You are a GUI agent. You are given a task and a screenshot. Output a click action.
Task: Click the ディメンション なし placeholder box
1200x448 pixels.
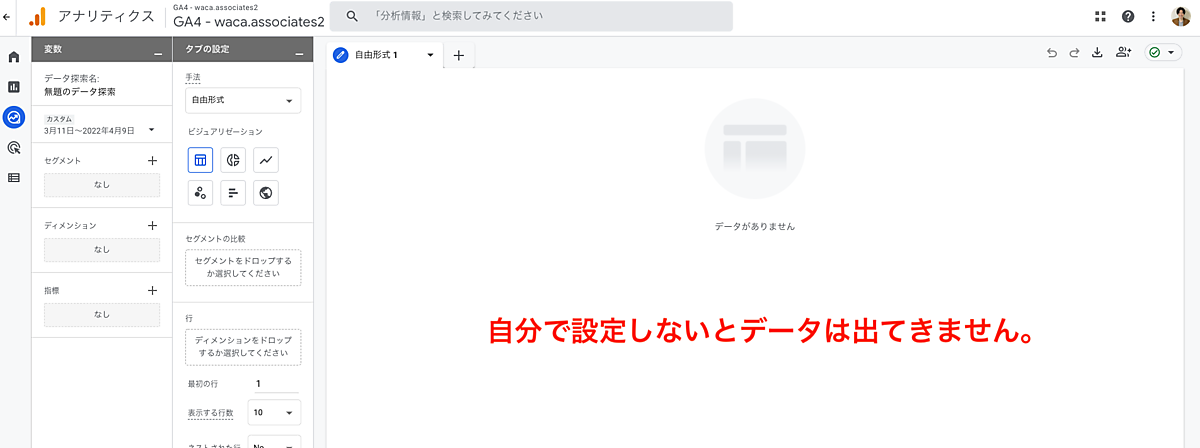(102, 250)
